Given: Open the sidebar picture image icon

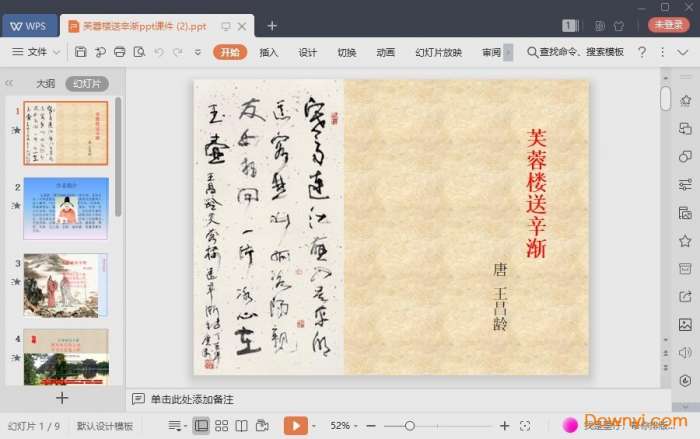Looking at the screenshot, I should tap(685, 325).
